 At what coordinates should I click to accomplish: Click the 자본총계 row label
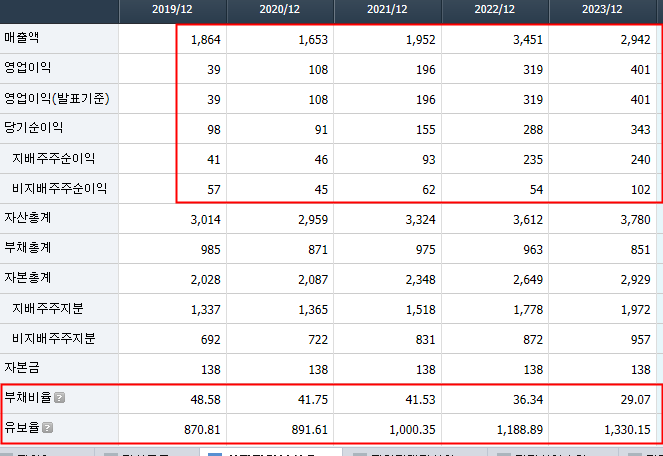point(27,278)
